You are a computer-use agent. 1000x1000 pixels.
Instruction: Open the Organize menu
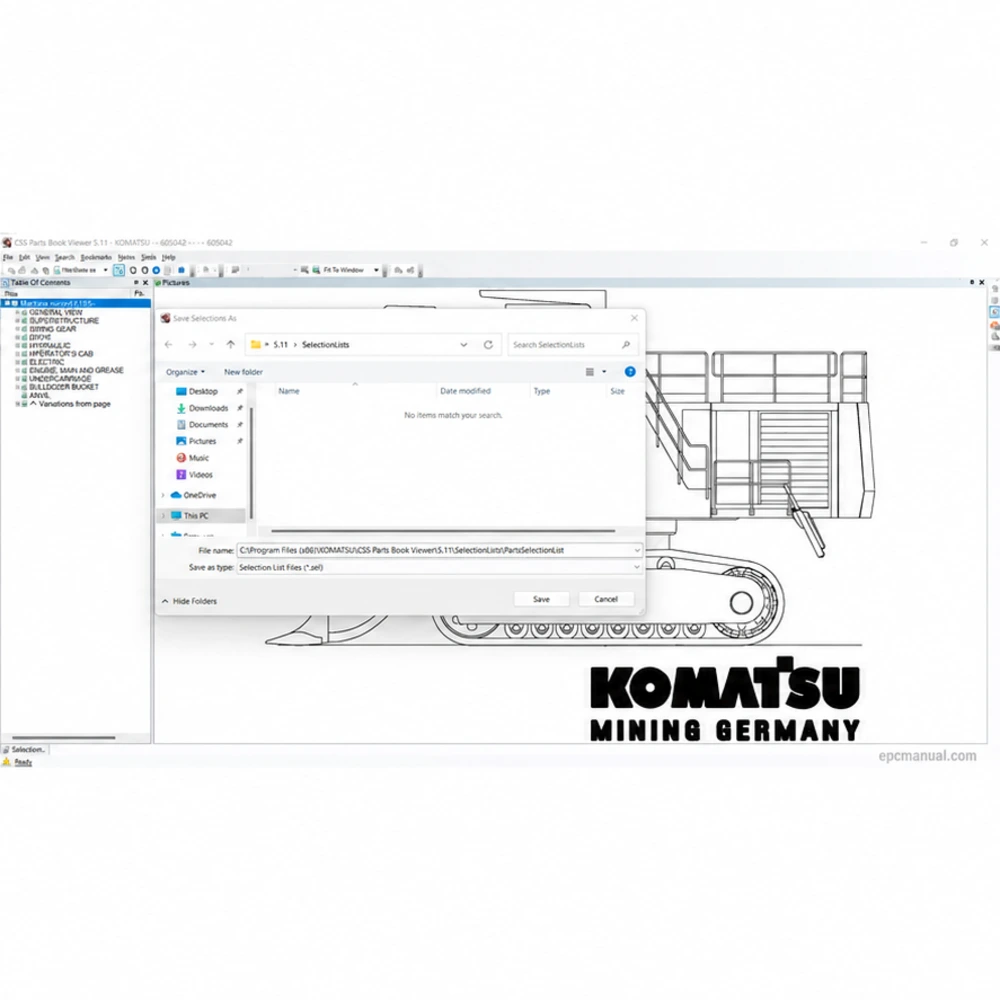(185, 372)
